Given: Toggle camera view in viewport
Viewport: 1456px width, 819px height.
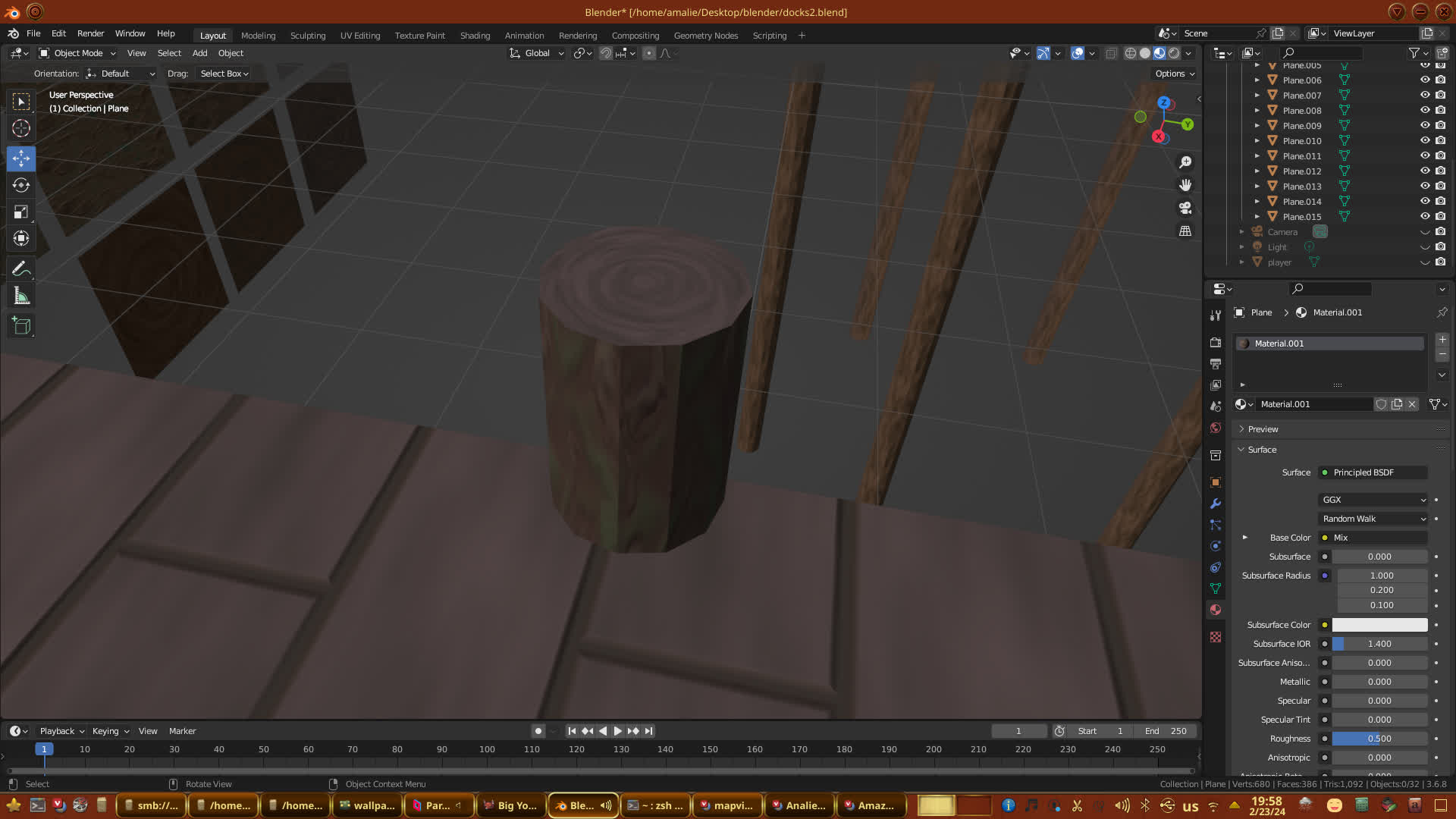Looking at the screenshot, I should tap(1185, 208).
